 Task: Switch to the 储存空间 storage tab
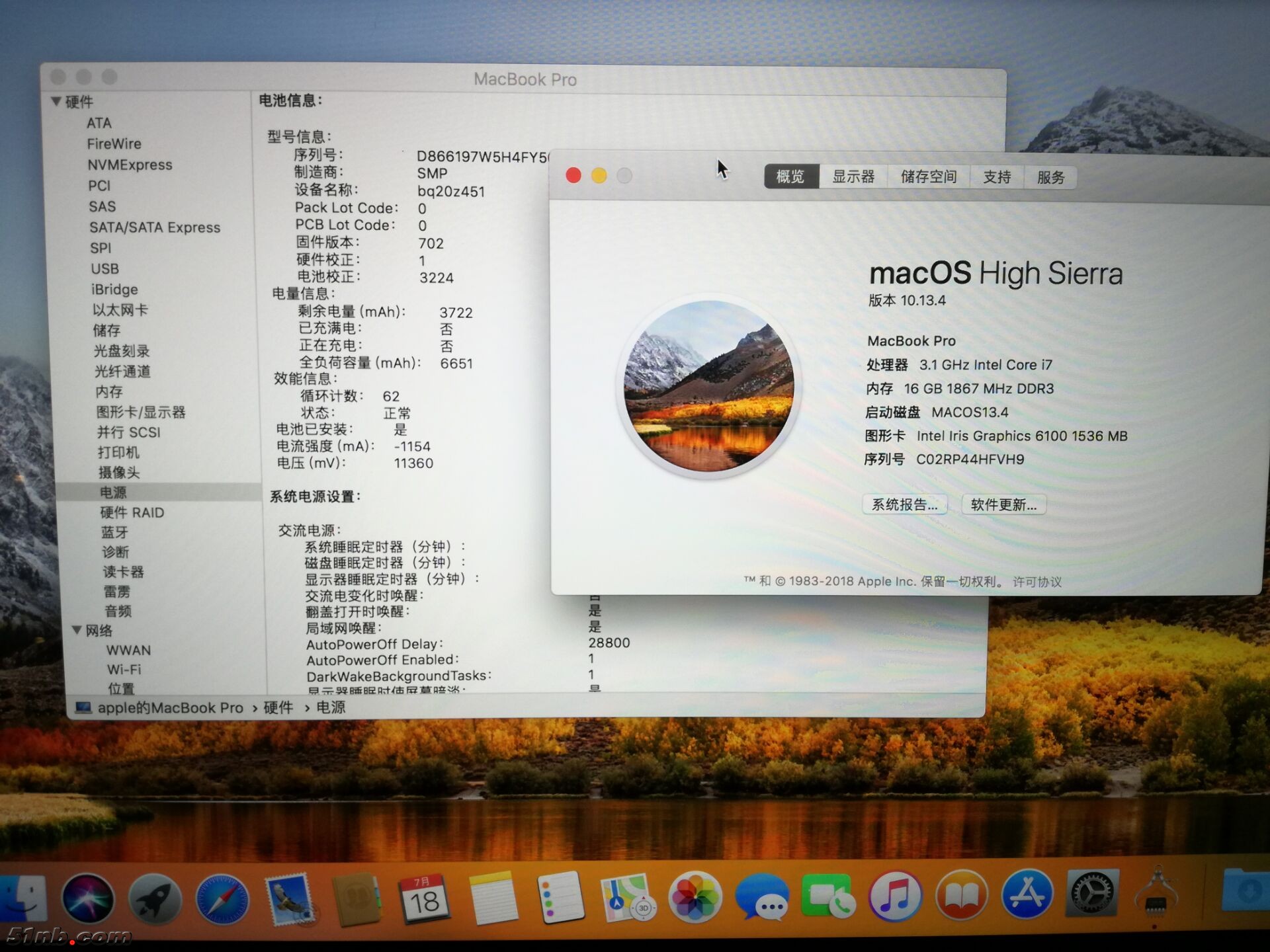click(x=928, y=177)
